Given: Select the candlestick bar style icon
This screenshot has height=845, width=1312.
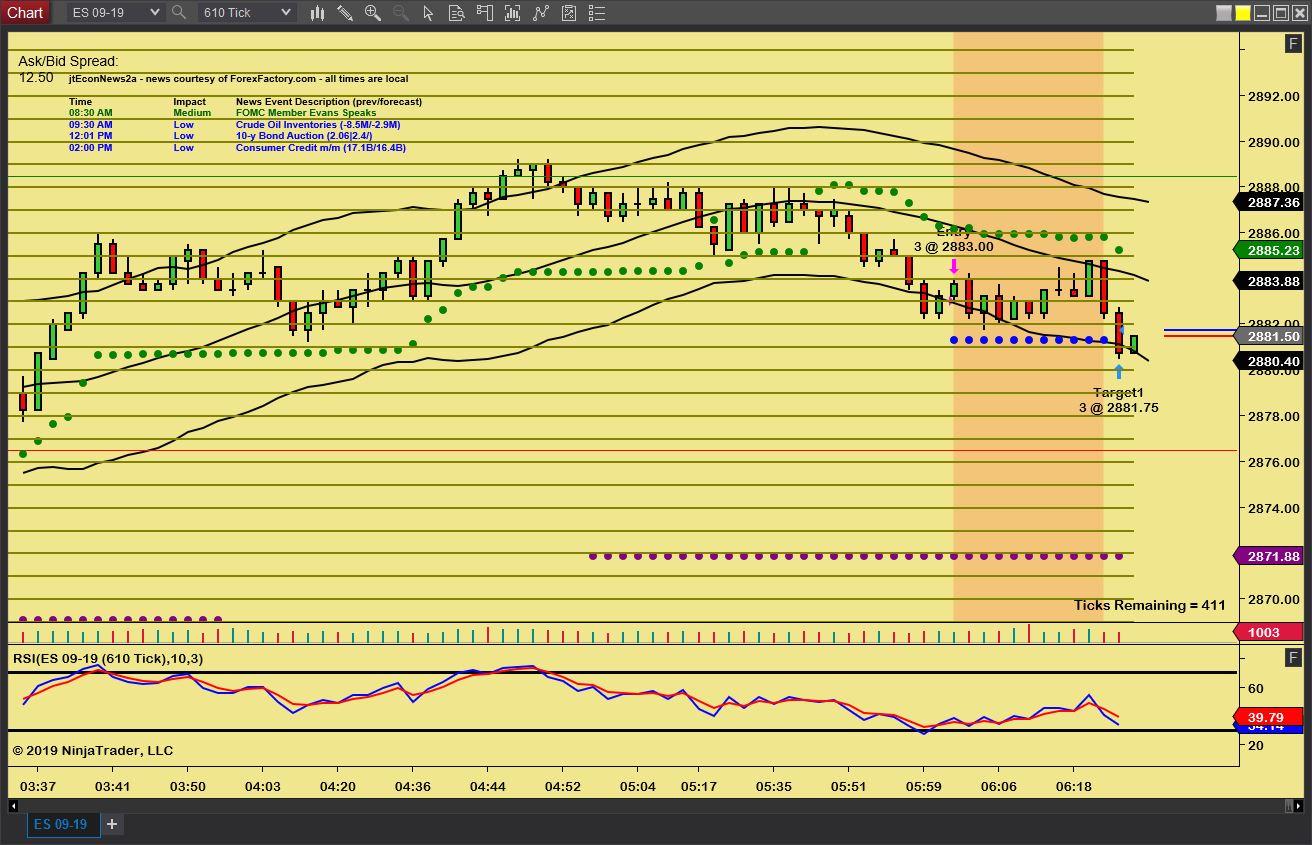Looking at the screenshot, I should [318, 13].
